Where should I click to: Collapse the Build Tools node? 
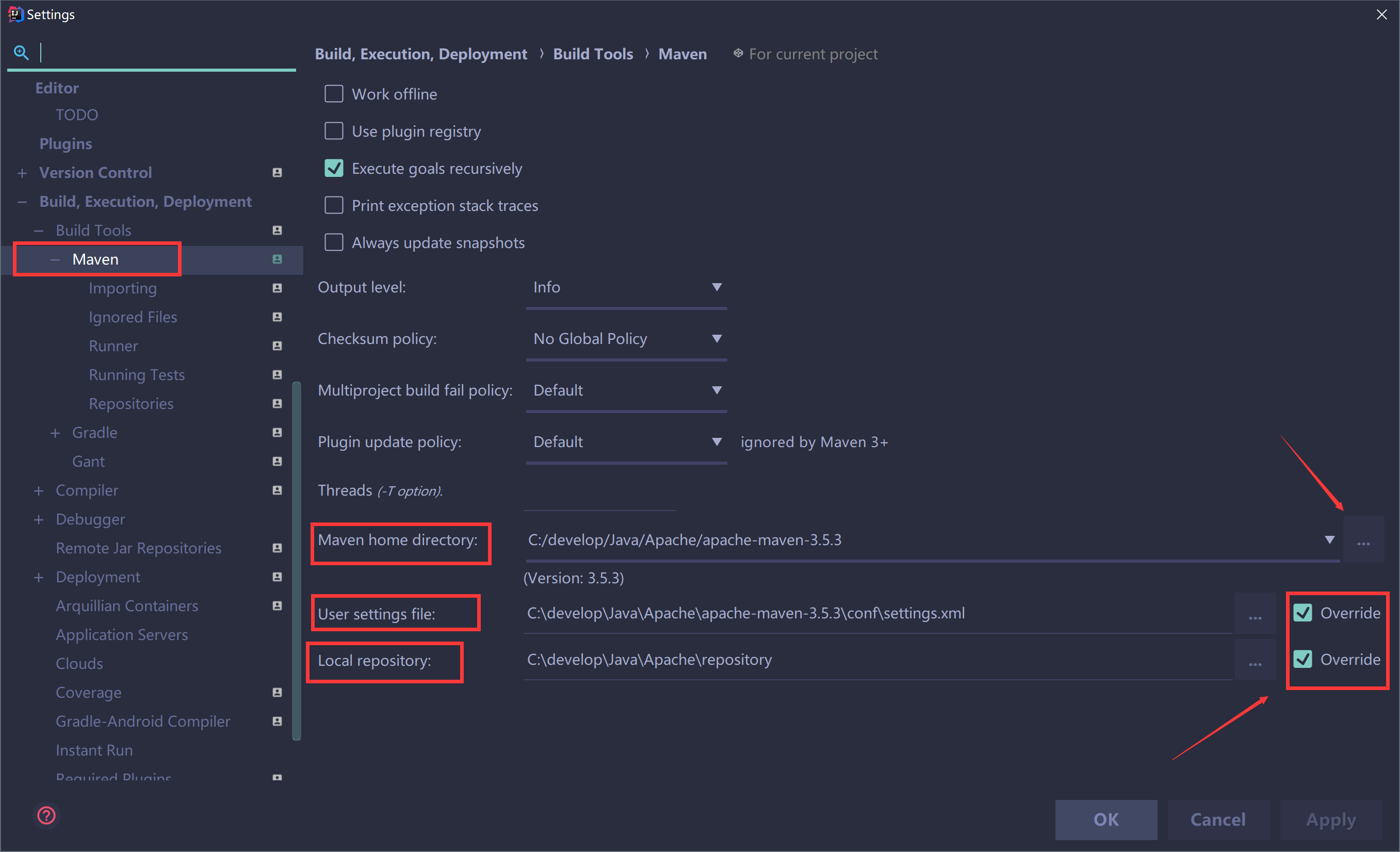pyautogui.click(x=39, y=231)
